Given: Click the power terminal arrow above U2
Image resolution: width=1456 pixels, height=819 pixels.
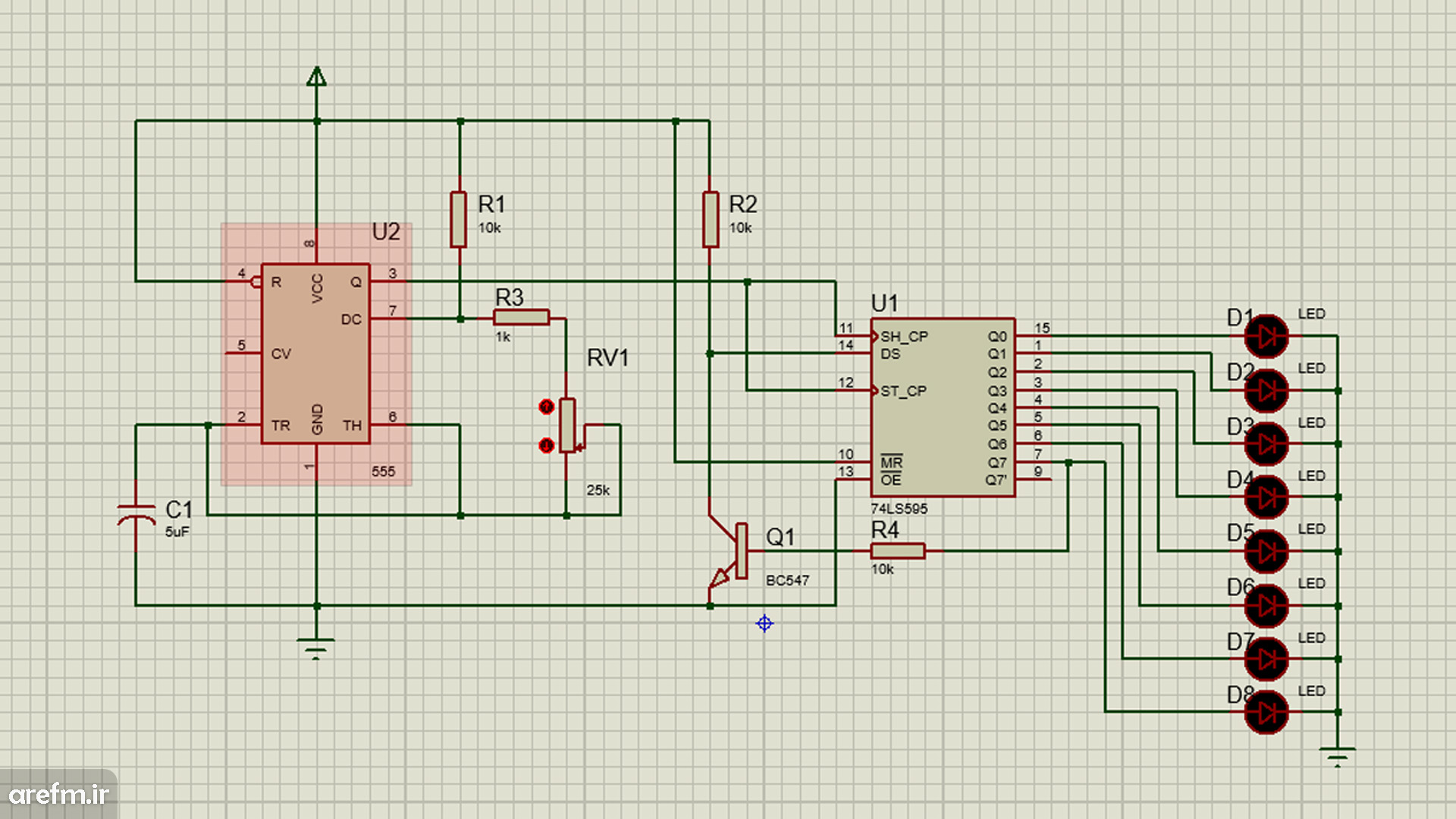Looking at the screenshot, I should click(316, 77).
